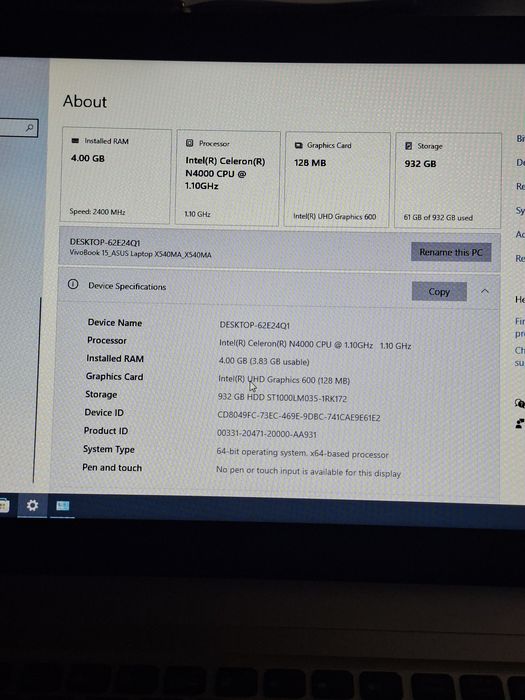Click DESKTOP-62E24Q1 in the banner

pyautogui.click(x=105, y=242)
